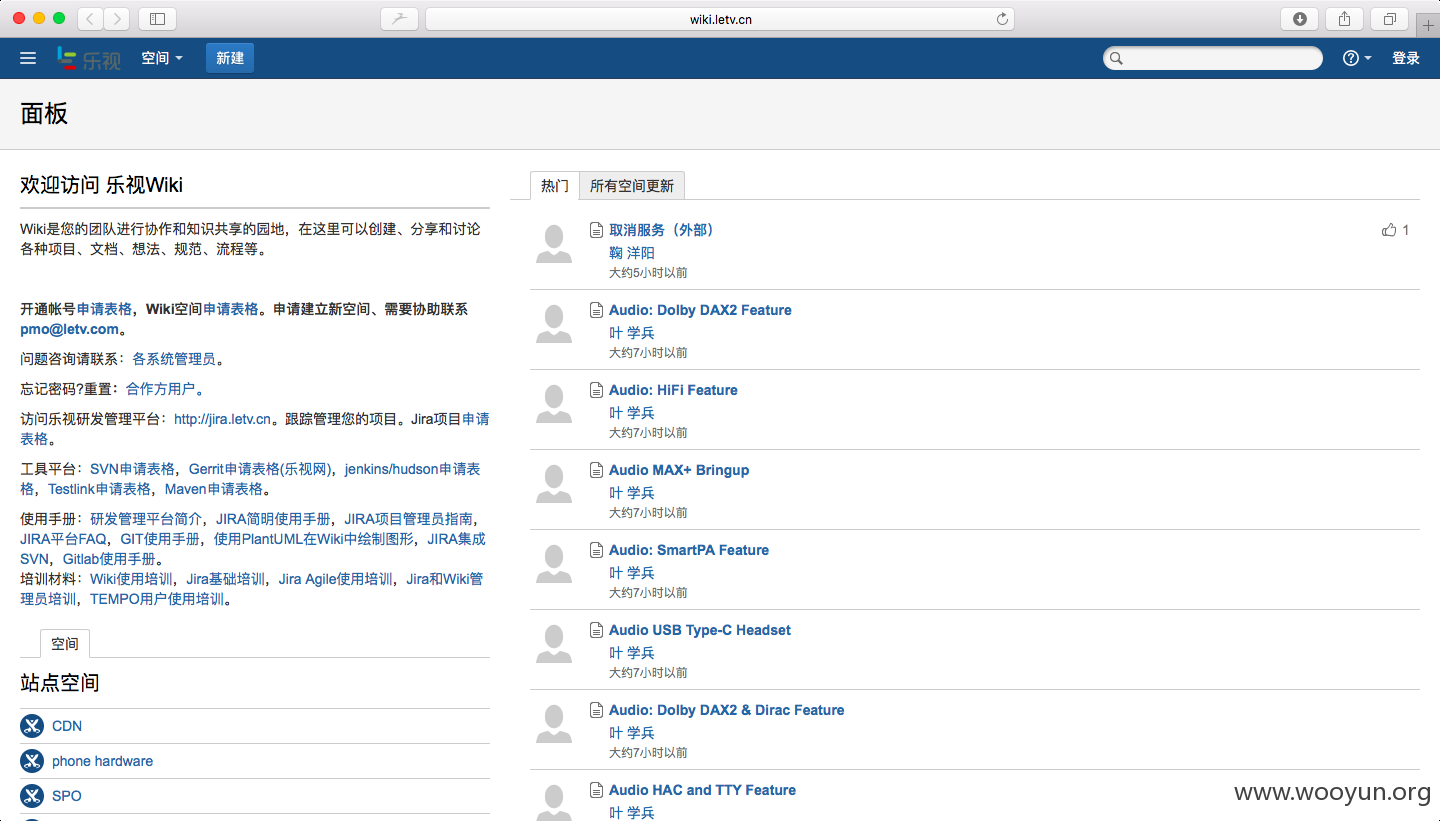The image size is (1440, 821).
Task: Click avatar next to 取消服务（外部）
Action: pyautogui.click(x=554, y=244)
